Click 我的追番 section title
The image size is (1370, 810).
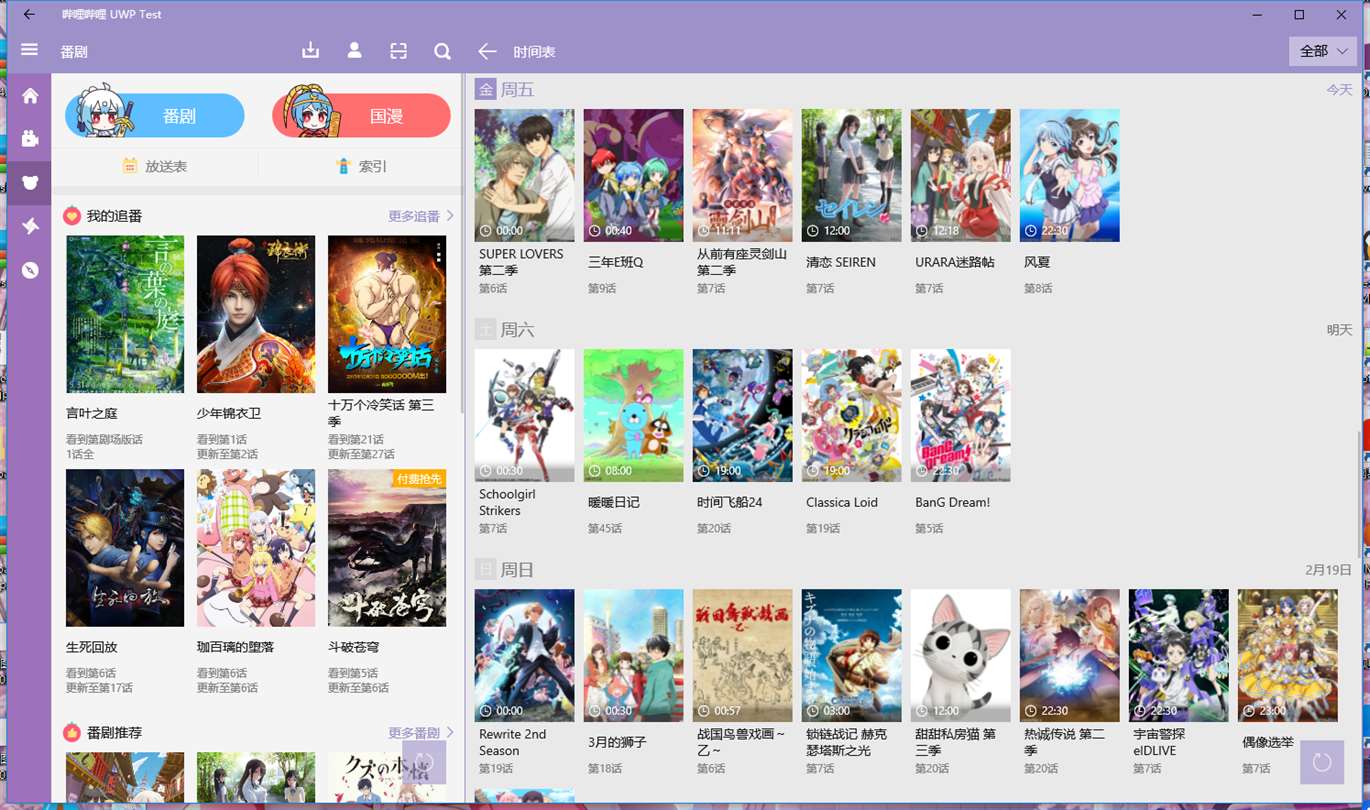pos(114,216)
